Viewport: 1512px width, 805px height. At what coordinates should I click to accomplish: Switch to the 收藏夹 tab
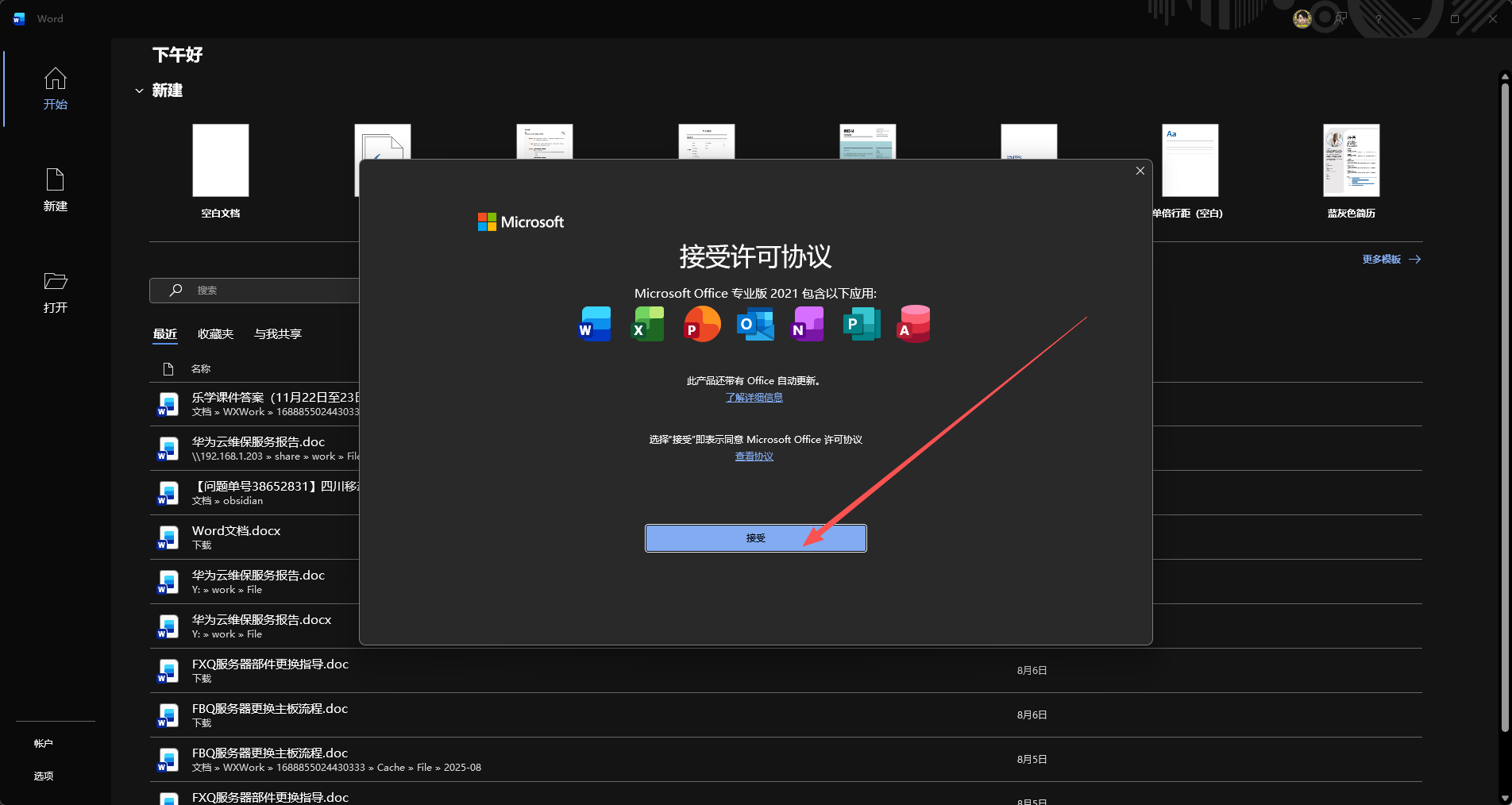click(215, 333)
